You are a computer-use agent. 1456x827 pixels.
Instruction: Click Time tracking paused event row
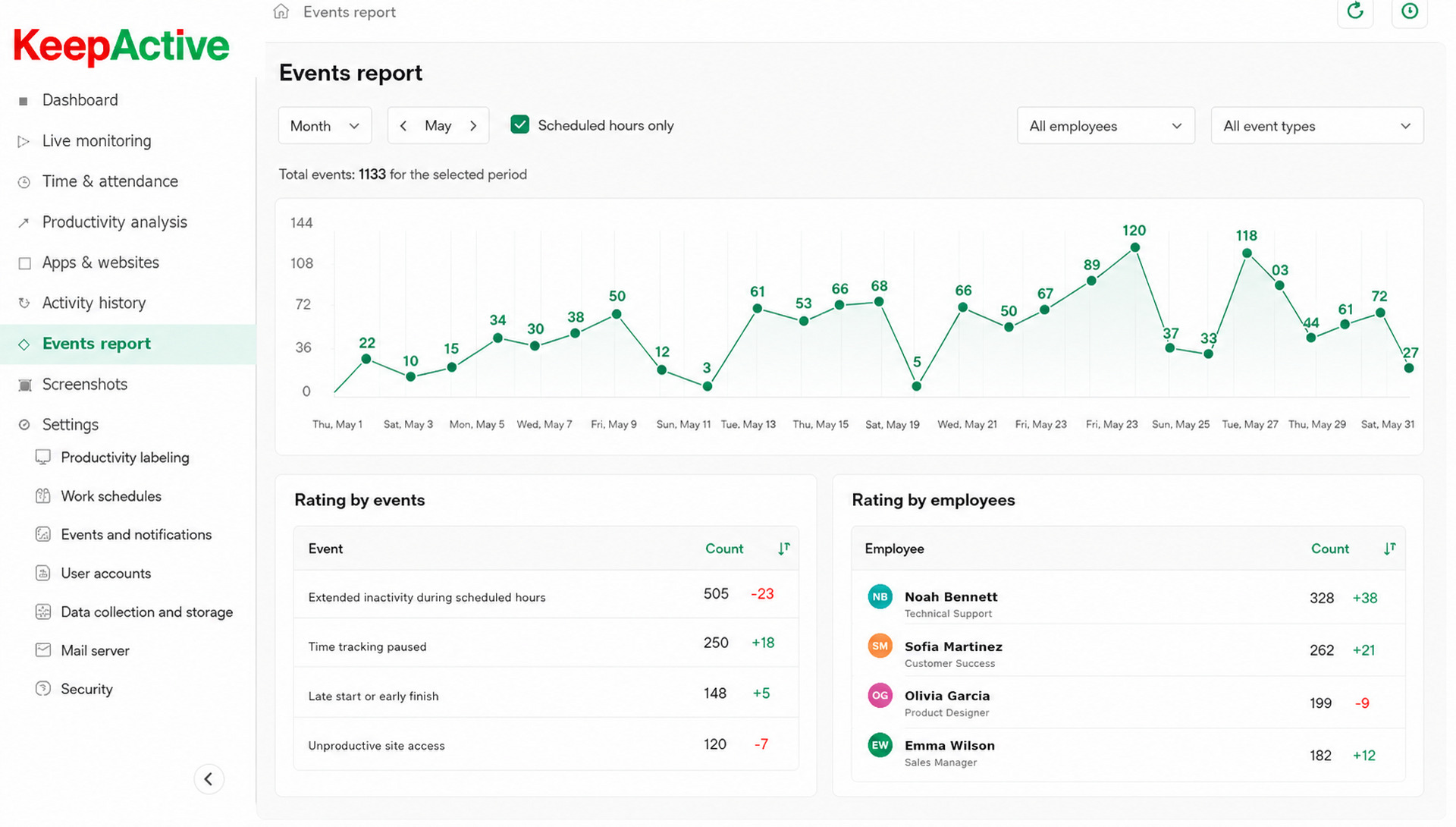546,643
